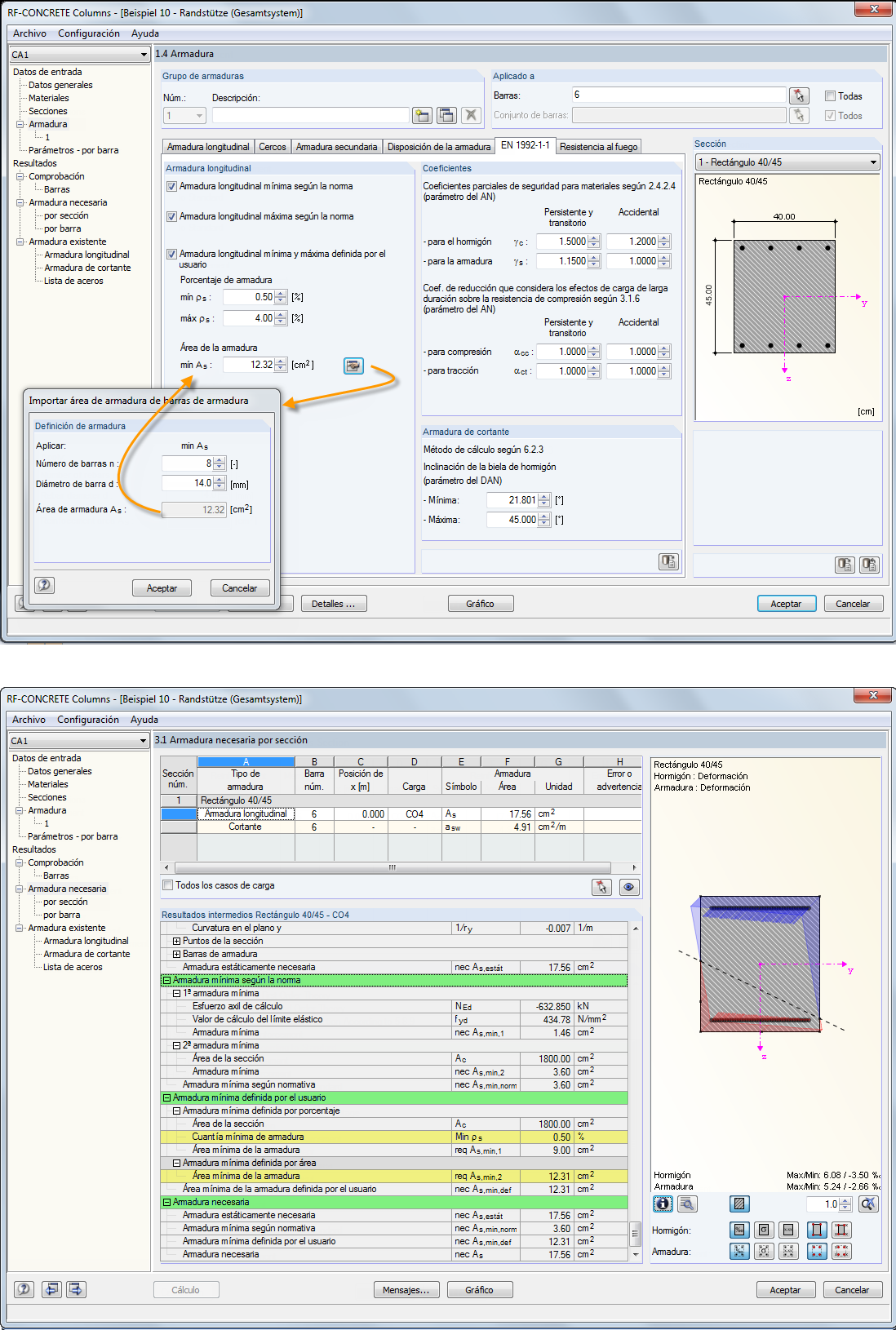Click the scroll-down arrow of intermediate results list

pos(636,1254)
